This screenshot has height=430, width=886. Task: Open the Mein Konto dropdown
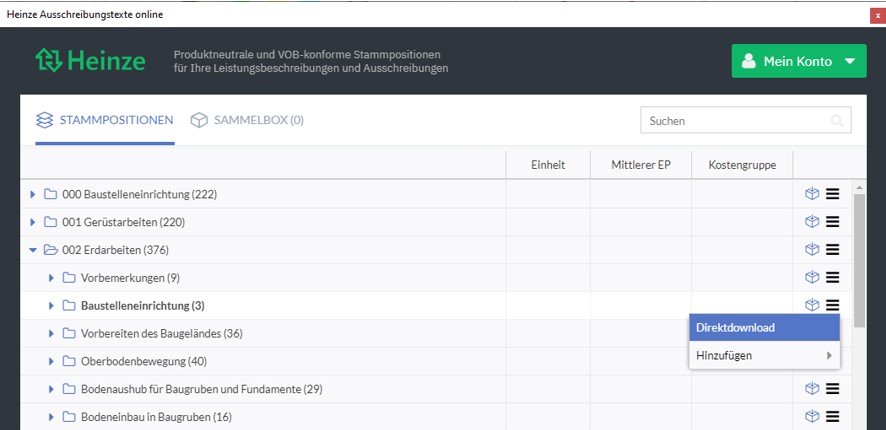click(798, 61)
